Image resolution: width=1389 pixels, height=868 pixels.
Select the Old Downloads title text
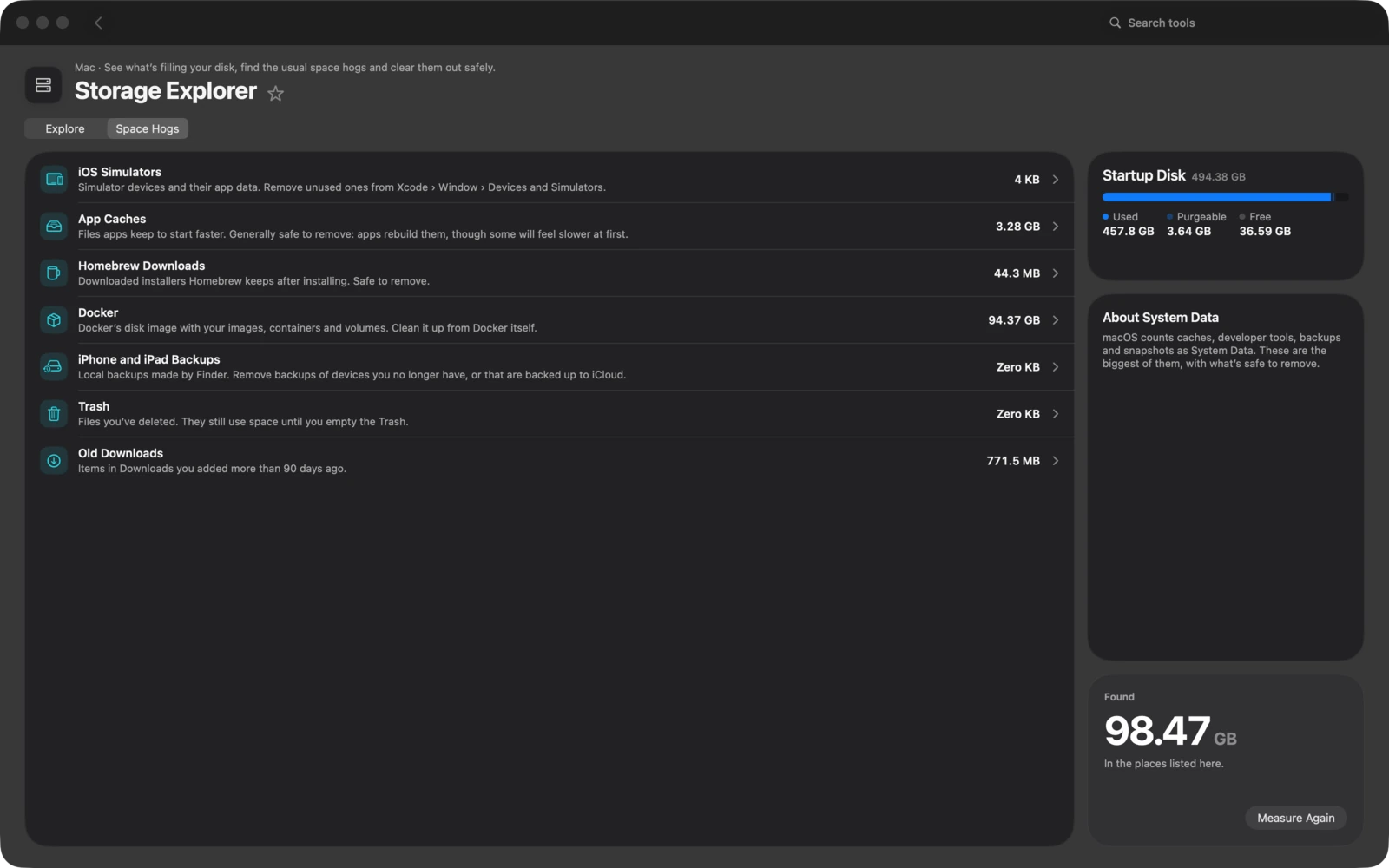(x=121, y=453)
